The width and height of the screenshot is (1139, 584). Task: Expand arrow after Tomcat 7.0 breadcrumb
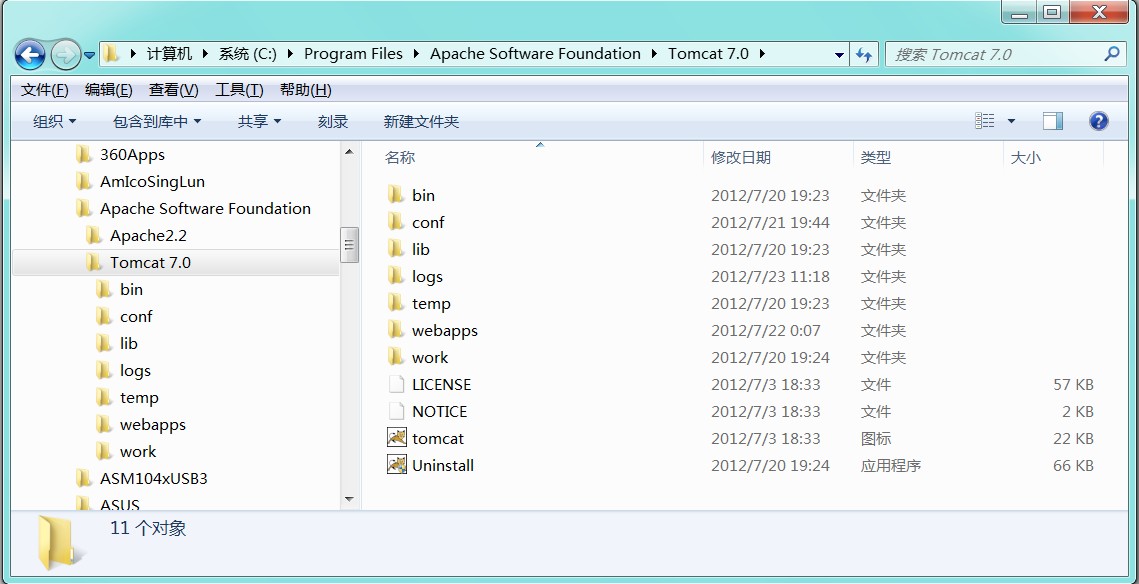[761, 54]
